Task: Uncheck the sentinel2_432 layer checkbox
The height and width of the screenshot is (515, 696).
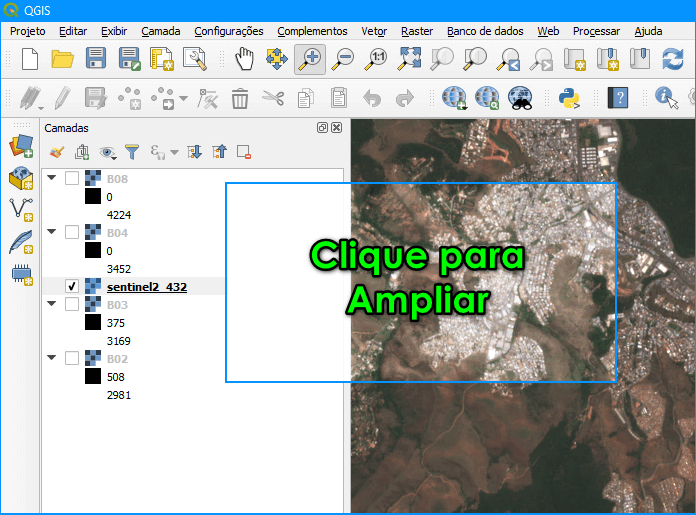Action: pyautogui.click(x=72, y=286)
